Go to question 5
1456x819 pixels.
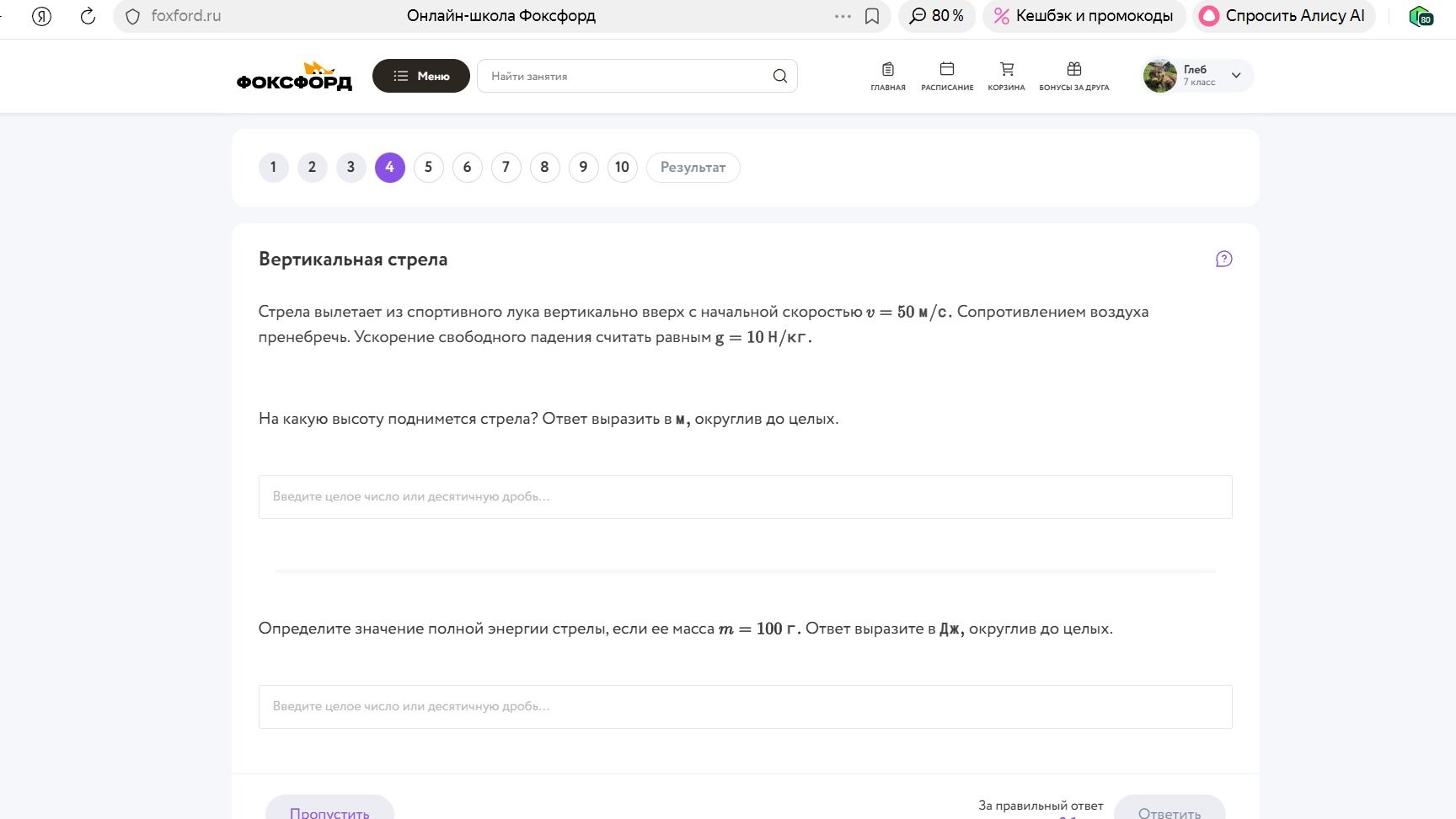click(428, 167)
